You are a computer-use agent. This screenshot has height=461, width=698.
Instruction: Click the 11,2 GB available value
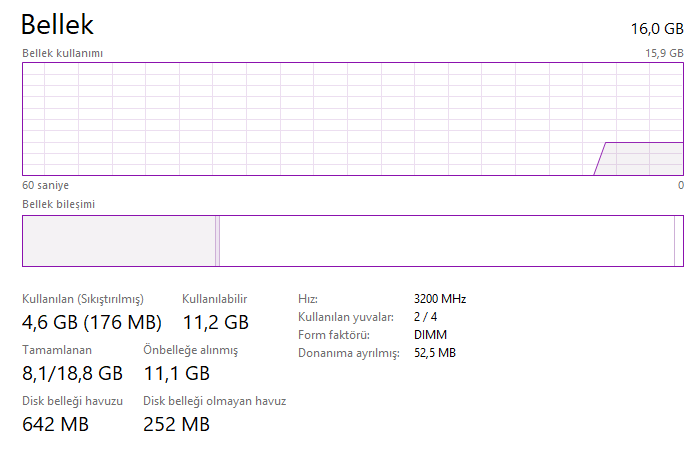[x=215, y=322]
